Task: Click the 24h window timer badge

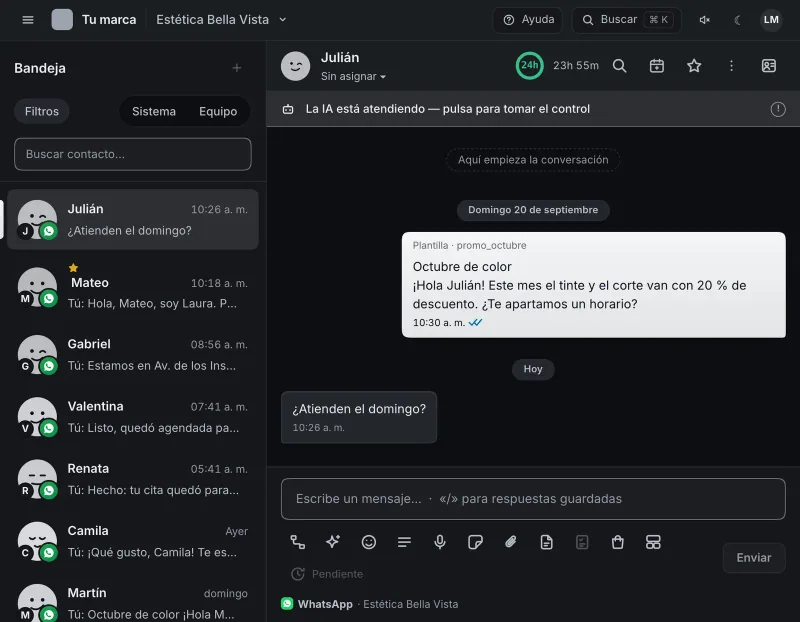Action: click(530, 66)
